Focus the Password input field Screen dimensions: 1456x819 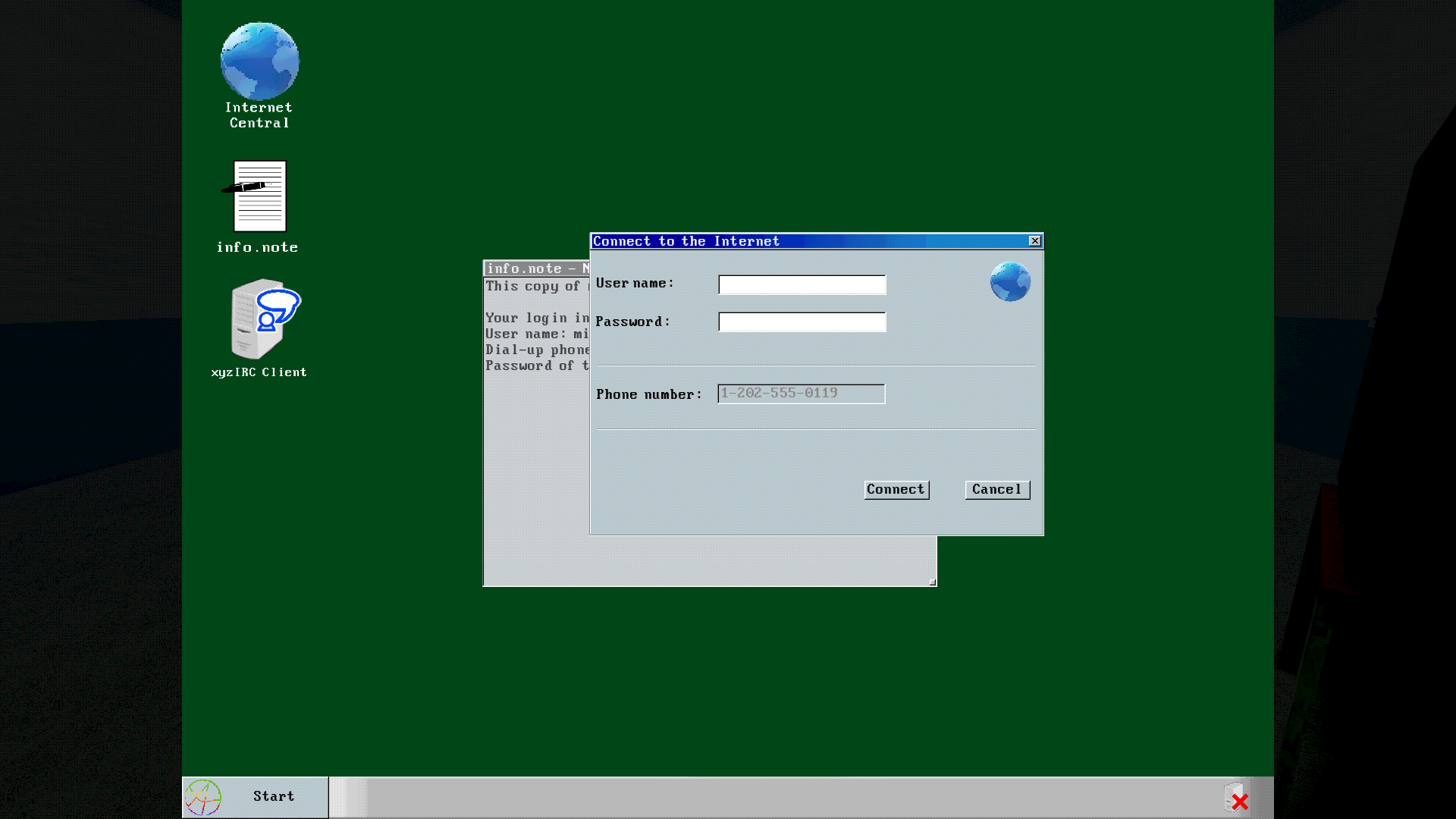pos(802,322)
